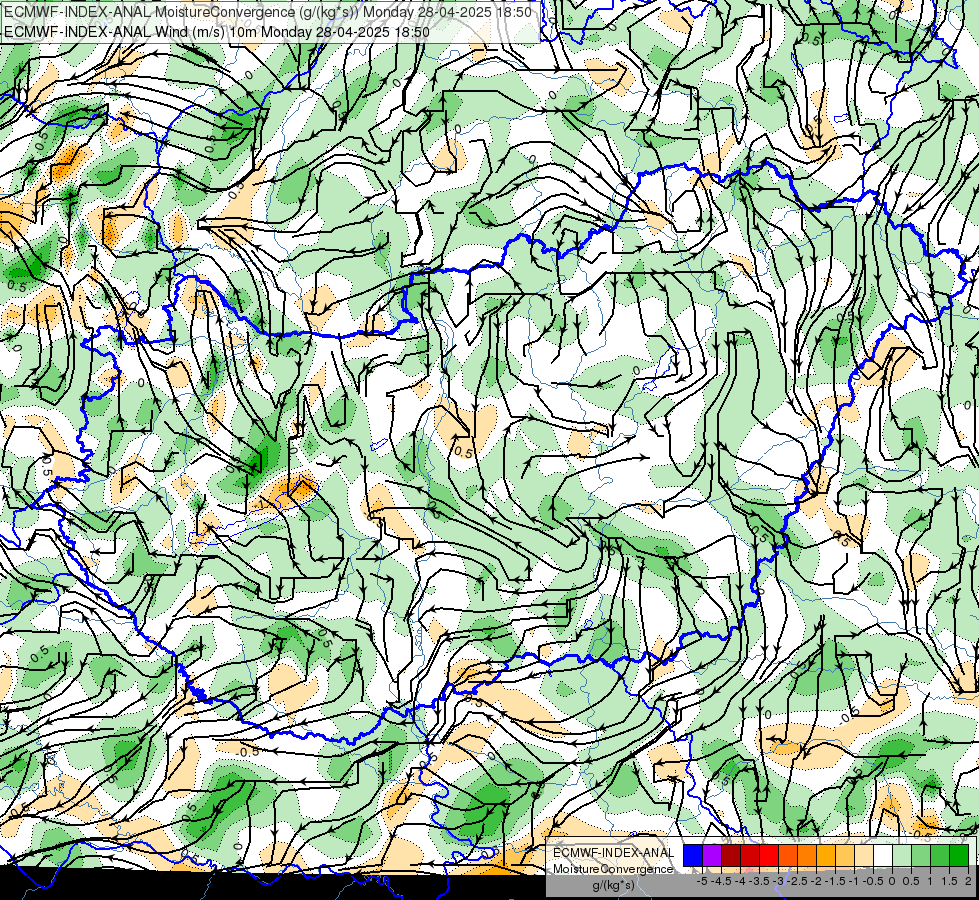Click the -1 tick label on legend scale
979x900 pixels.
coord(854,881)
